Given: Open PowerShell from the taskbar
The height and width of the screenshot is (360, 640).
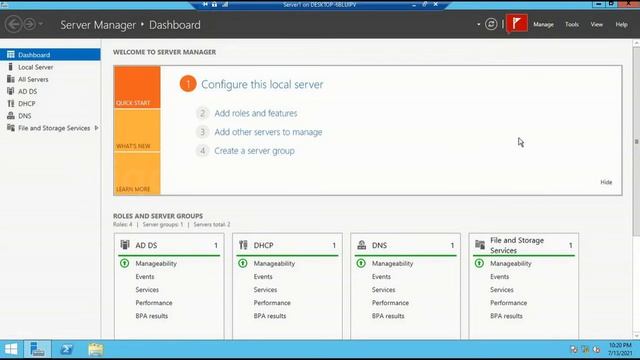Looking at the screenshot, I should (67, 349).
